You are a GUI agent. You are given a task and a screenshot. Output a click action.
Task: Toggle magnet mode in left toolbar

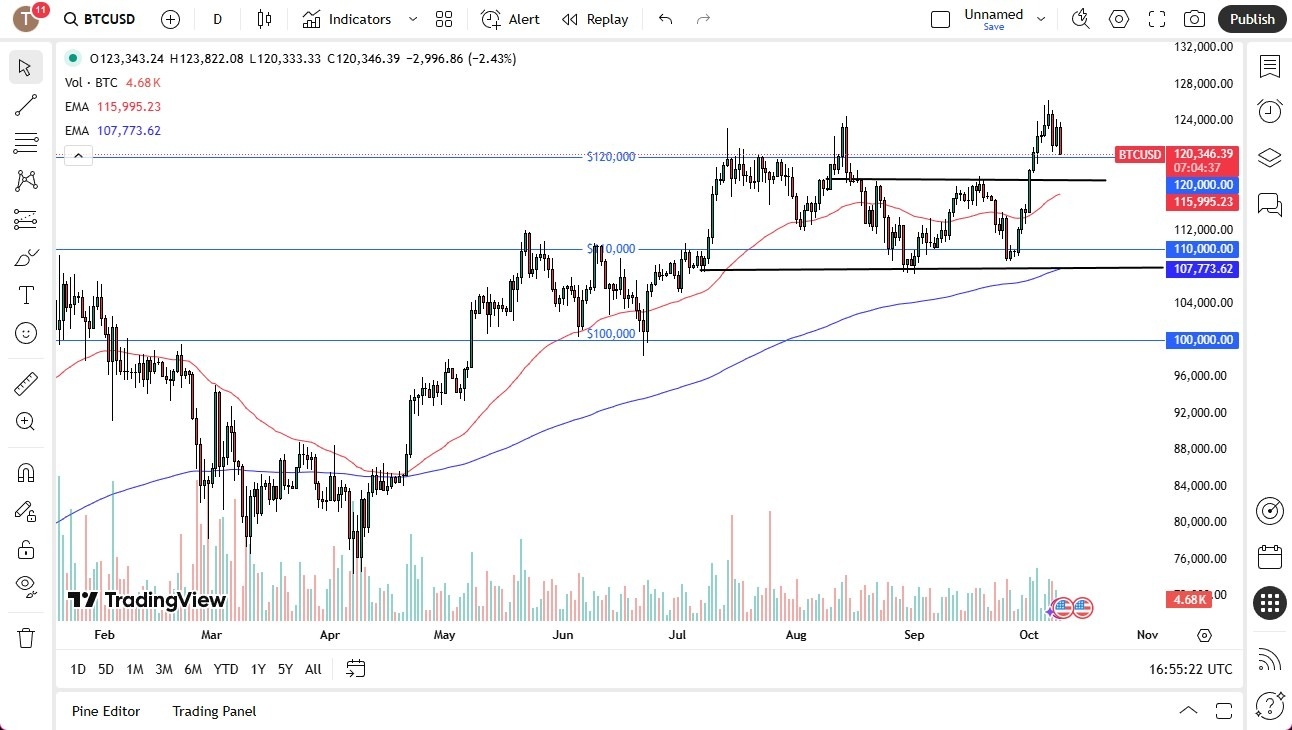[25, 472]
